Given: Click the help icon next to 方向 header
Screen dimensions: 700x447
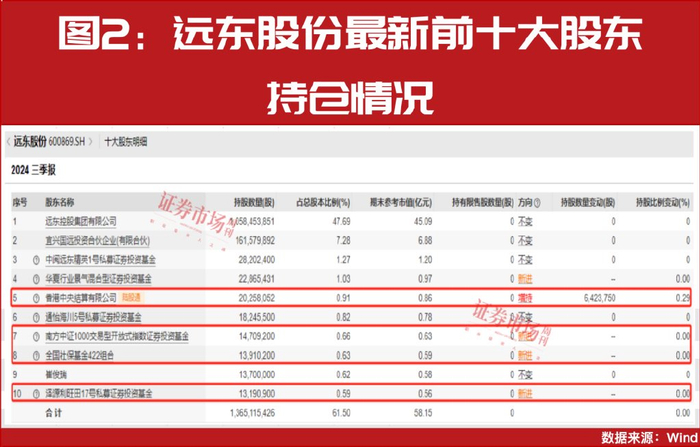Looking at the screenshot, I should (x=537, y=203).
